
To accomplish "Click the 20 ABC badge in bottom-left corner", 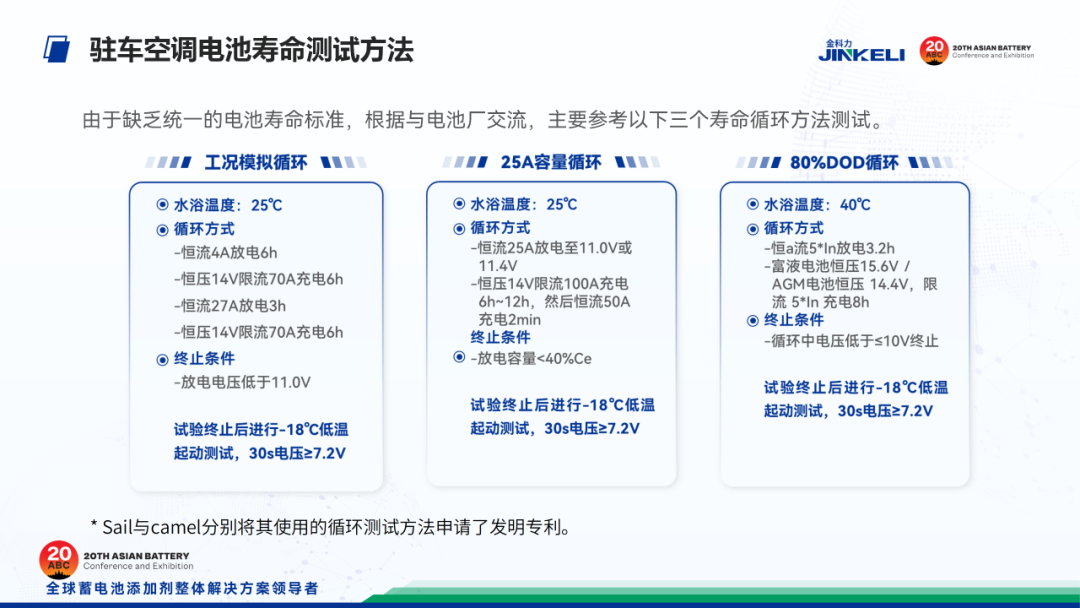I will [x=59, y=560].
